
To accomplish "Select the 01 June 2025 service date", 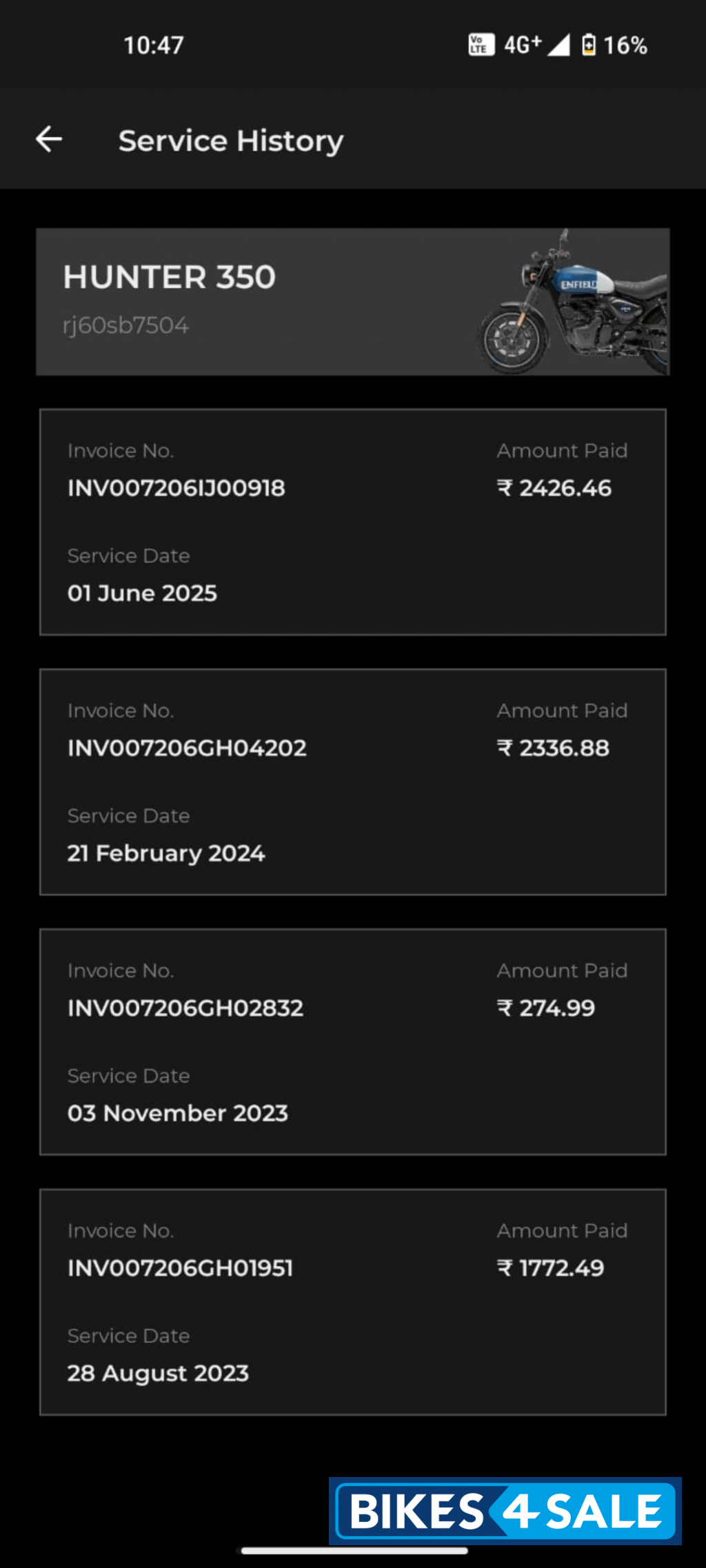I will point(142,593).
